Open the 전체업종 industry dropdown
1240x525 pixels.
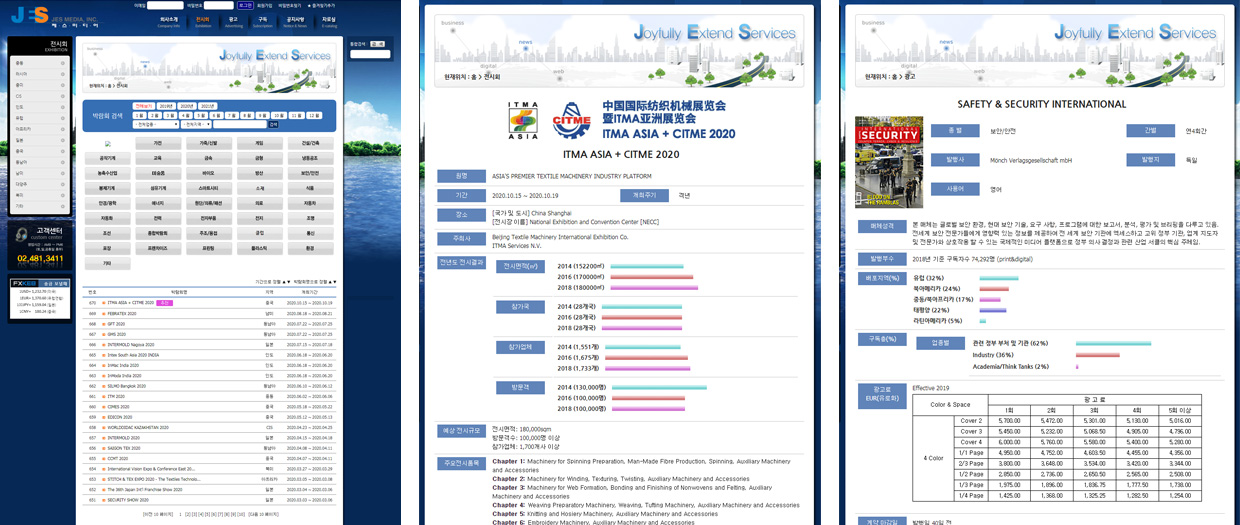[x=156, y=124]
